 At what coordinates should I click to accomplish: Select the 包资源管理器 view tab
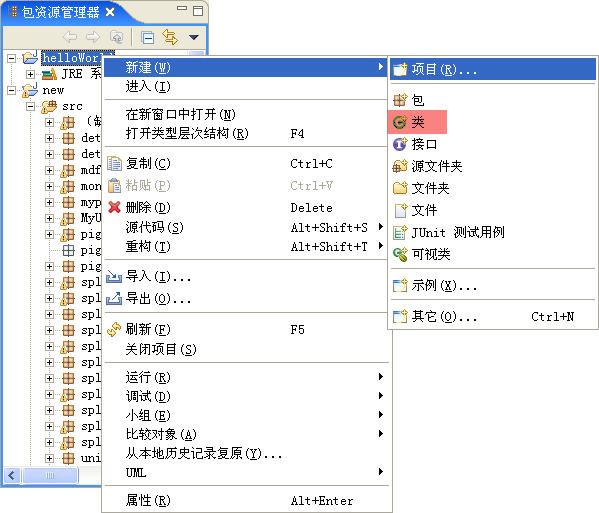coord(61,12)
